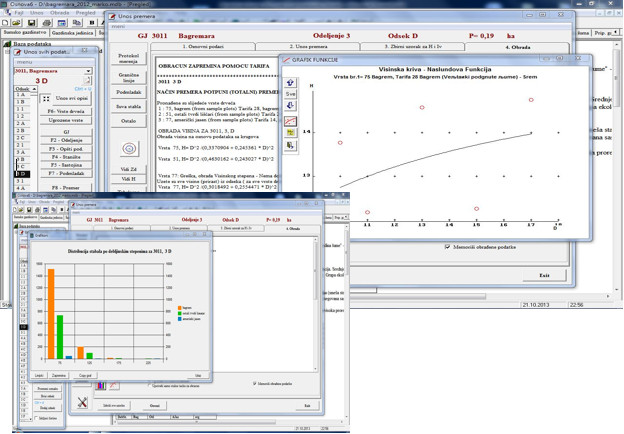Click the blue američki jasen legend swatch
The image size is (624, 434).
tap(180, 319)
